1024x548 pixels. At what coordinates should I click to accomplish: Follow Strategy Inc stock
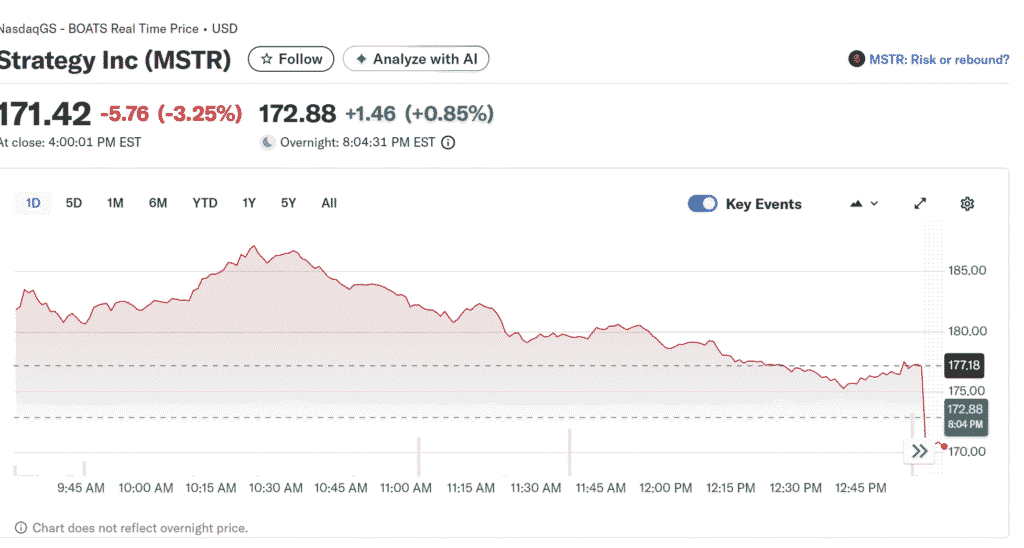tap(291, 60)
